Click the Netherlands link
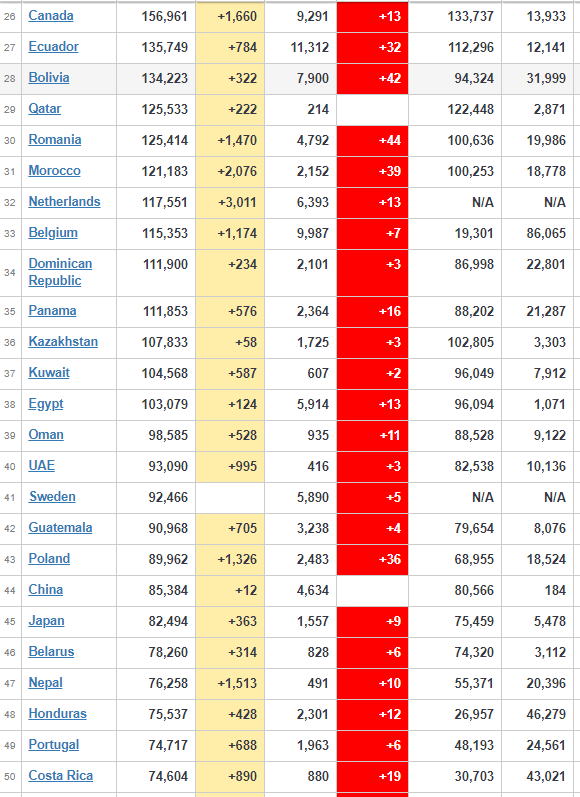Image resolution: width=580 pixels, height=797 pixels. (x=65, y=202)
